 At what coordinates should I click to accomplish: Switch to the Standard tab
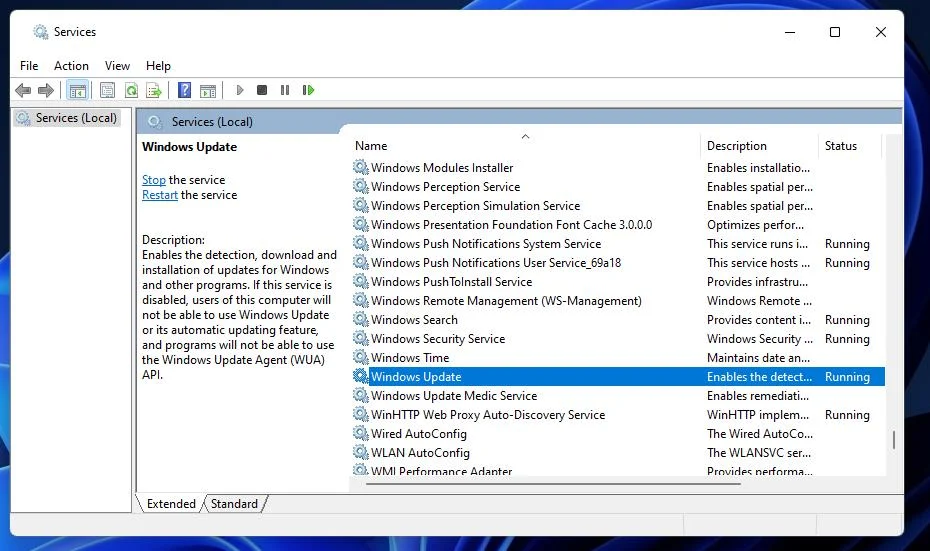point(234,504)
